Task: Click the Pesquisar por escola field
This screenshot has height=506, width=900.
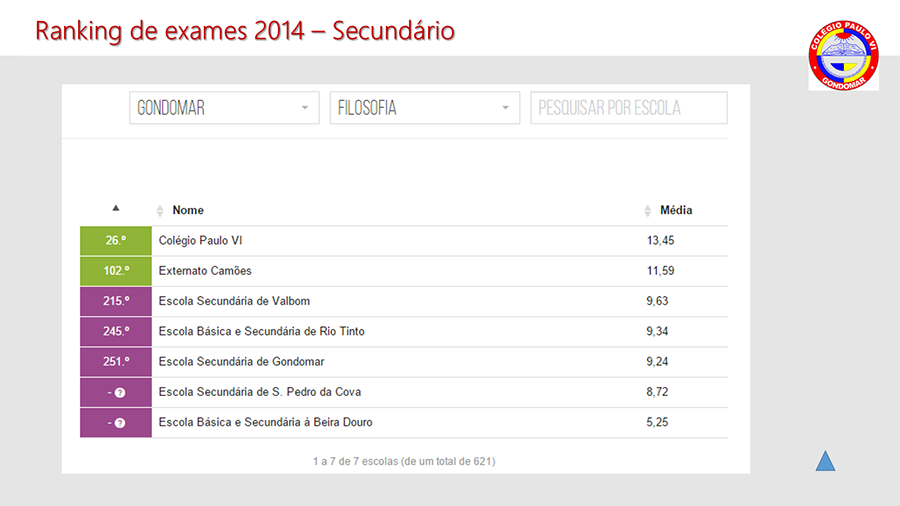Action: (x=629, y=108)
